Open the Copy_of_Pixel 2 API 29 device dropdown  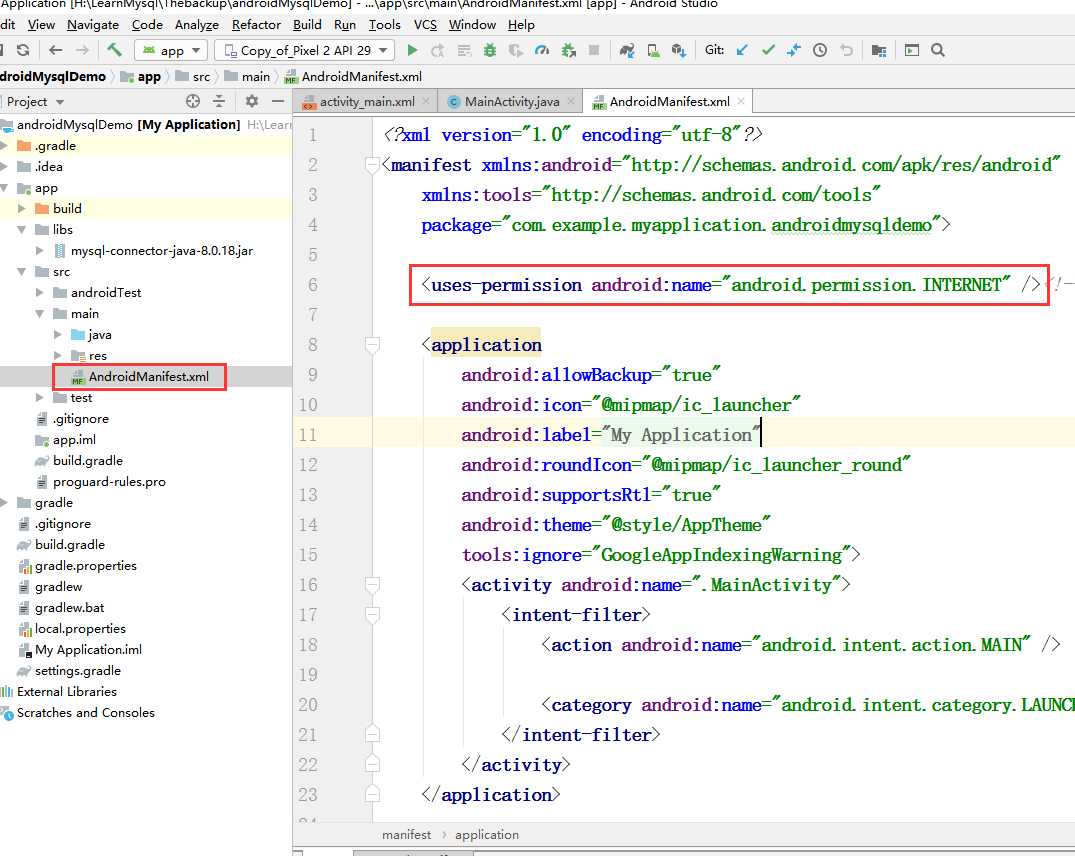[x=304, y=50]
